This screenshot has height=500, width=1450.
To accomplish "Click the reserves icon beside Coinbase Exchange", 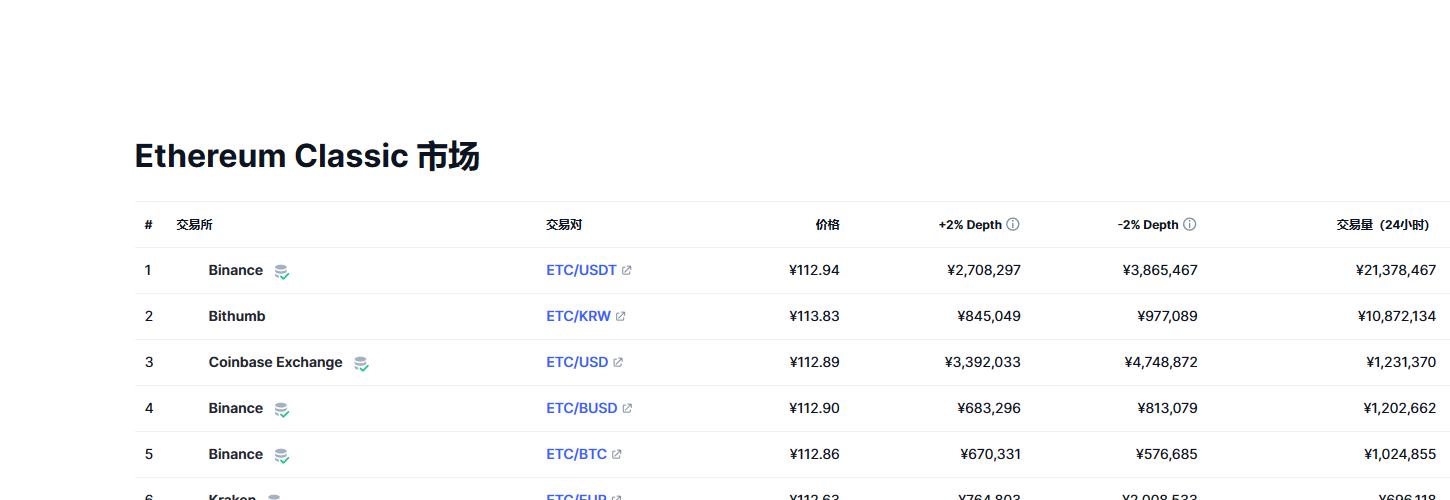I will [x=361, y=363].
